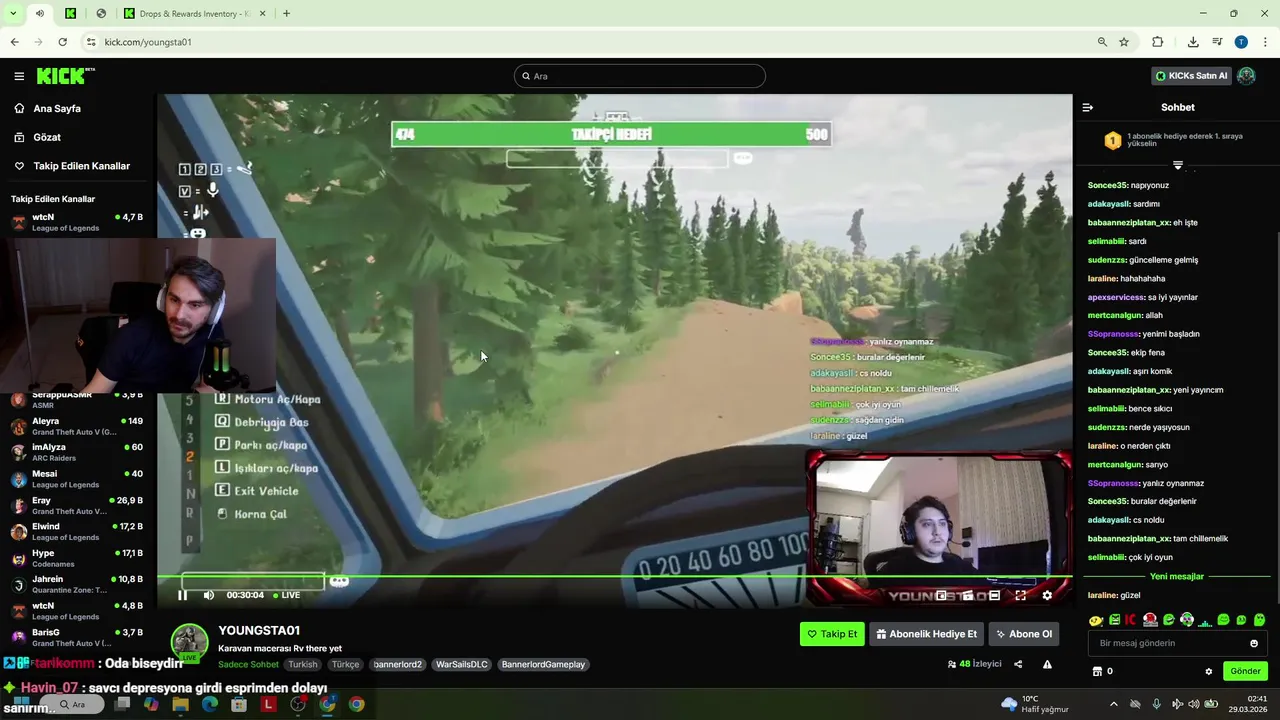The width and height of the screenshot is (1280, 720).
Task: Open a new browser tab
Action: pos(286,14)
